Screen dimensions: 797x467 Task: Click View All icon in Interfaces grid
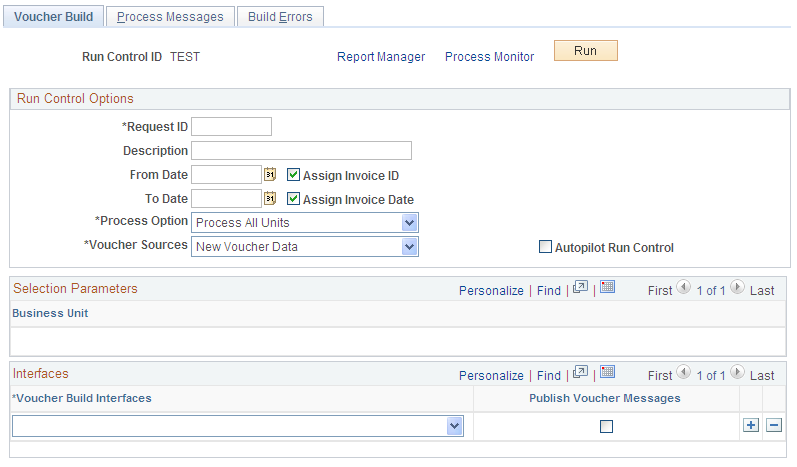coord(580,372)
